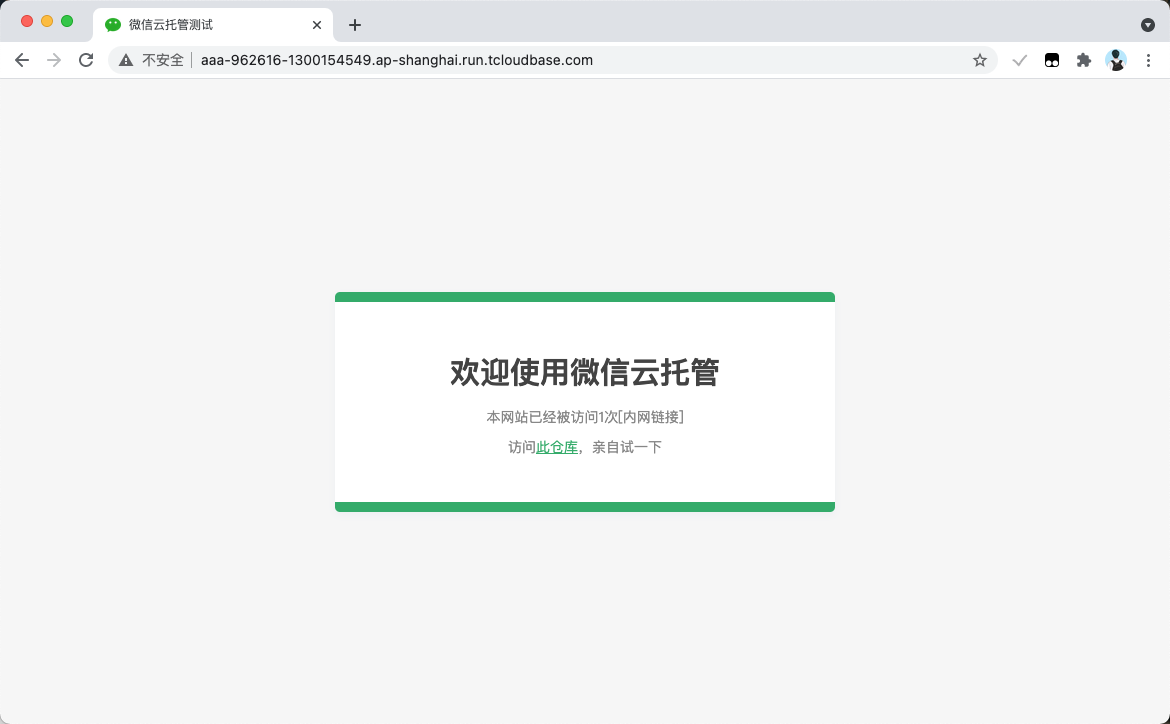Open the black square extension icon
1170x724 pixels.
coord(1051,60)
